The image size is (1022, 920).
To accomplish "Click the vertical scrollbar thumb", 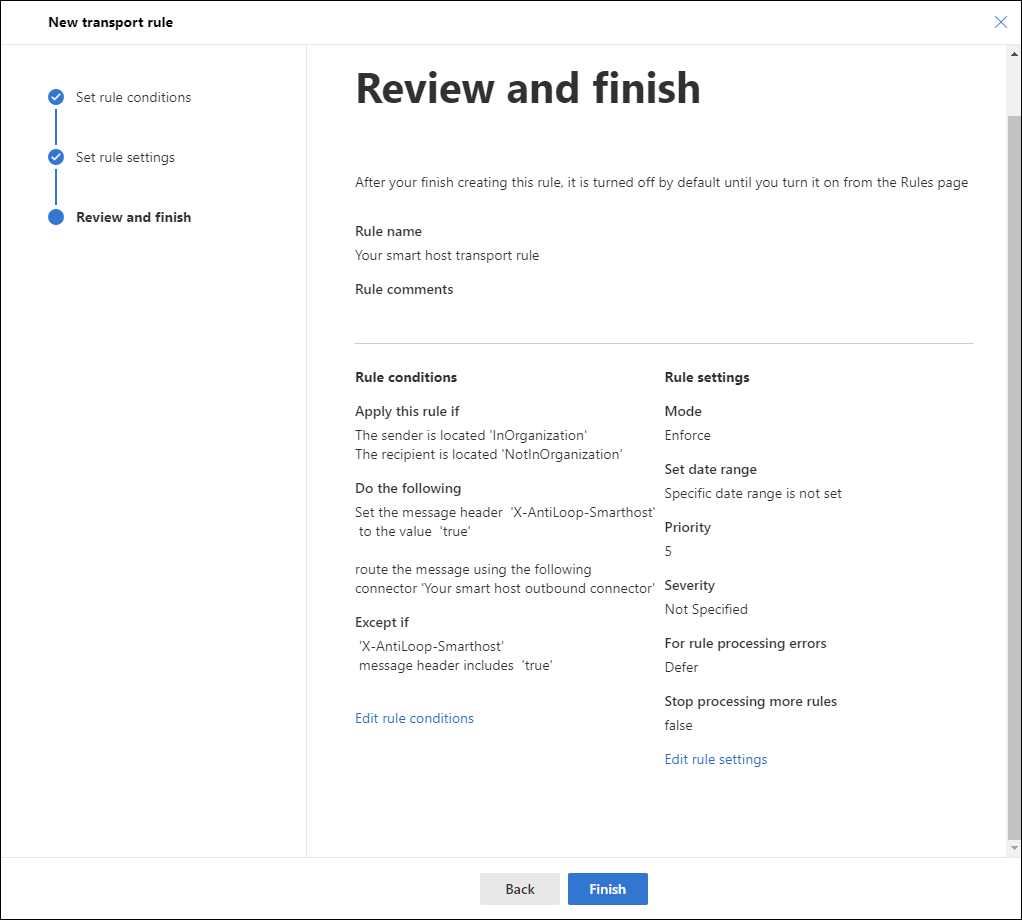I will pyautogui.click(x=1014, y=478).
